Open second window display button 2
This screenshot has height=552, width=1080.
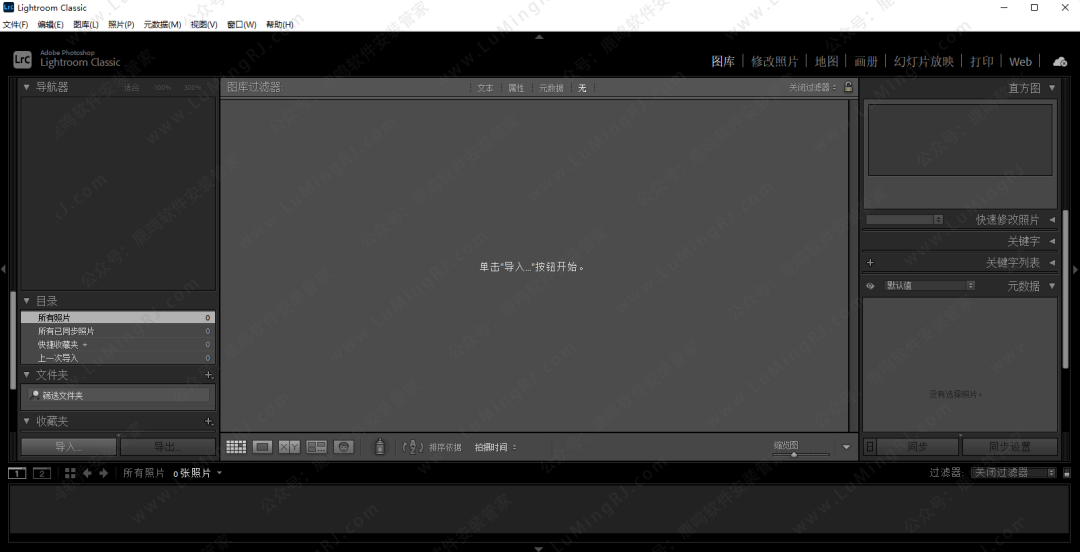(42, 473)
